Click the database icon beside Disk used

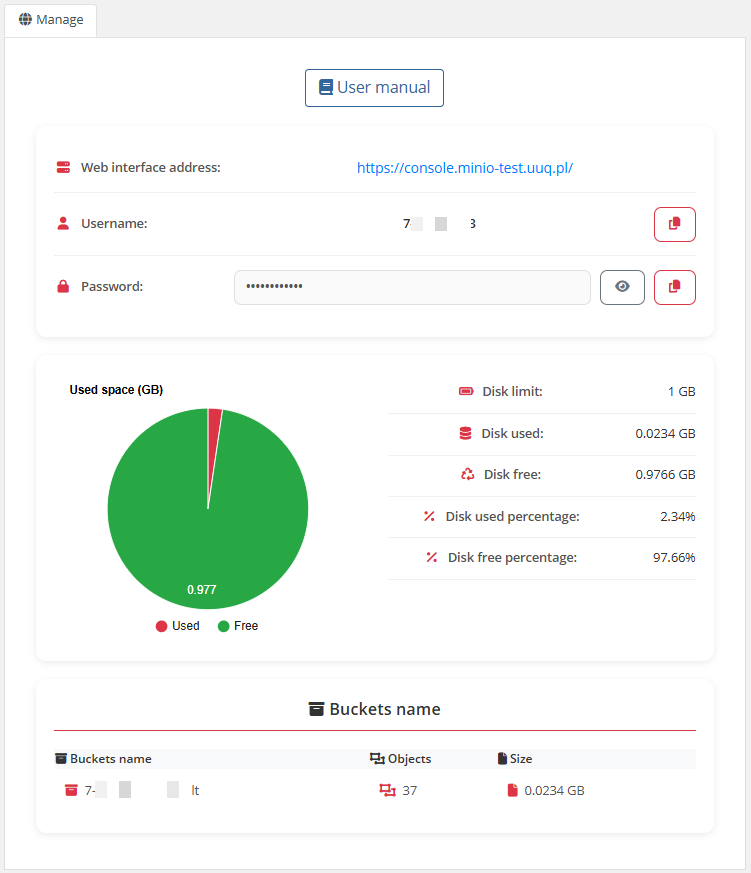tap(465, 433)
